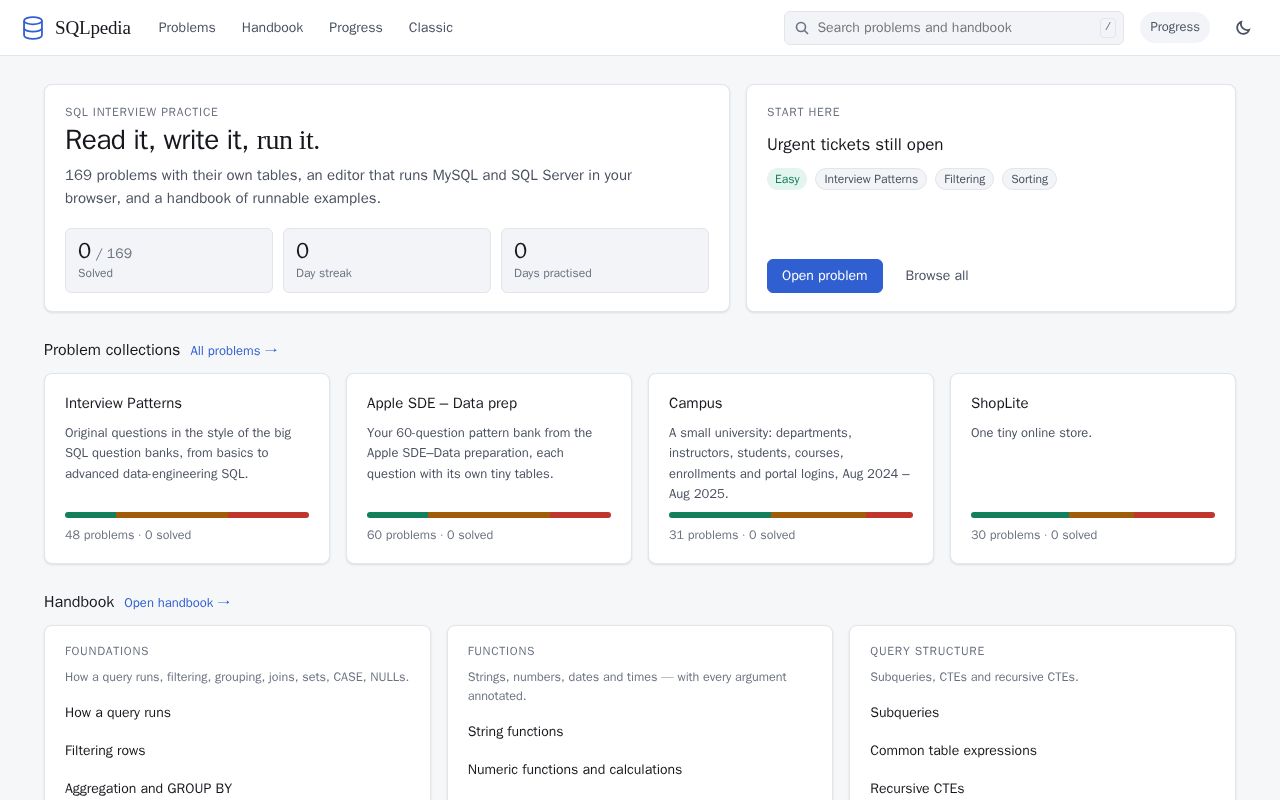Screen dimensions: 1280x800
Task: Click the Apple SDE progress bar
Action: [x=489, y=515]
